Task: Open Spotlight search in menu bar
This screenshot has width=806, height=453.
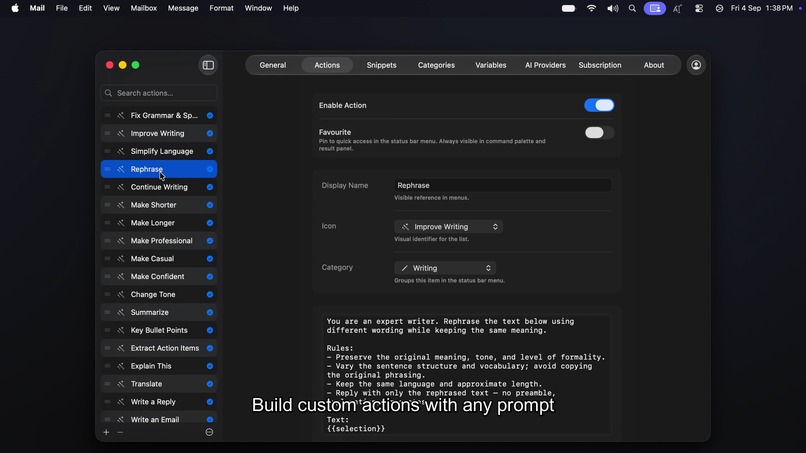Action: coord(632,8)
